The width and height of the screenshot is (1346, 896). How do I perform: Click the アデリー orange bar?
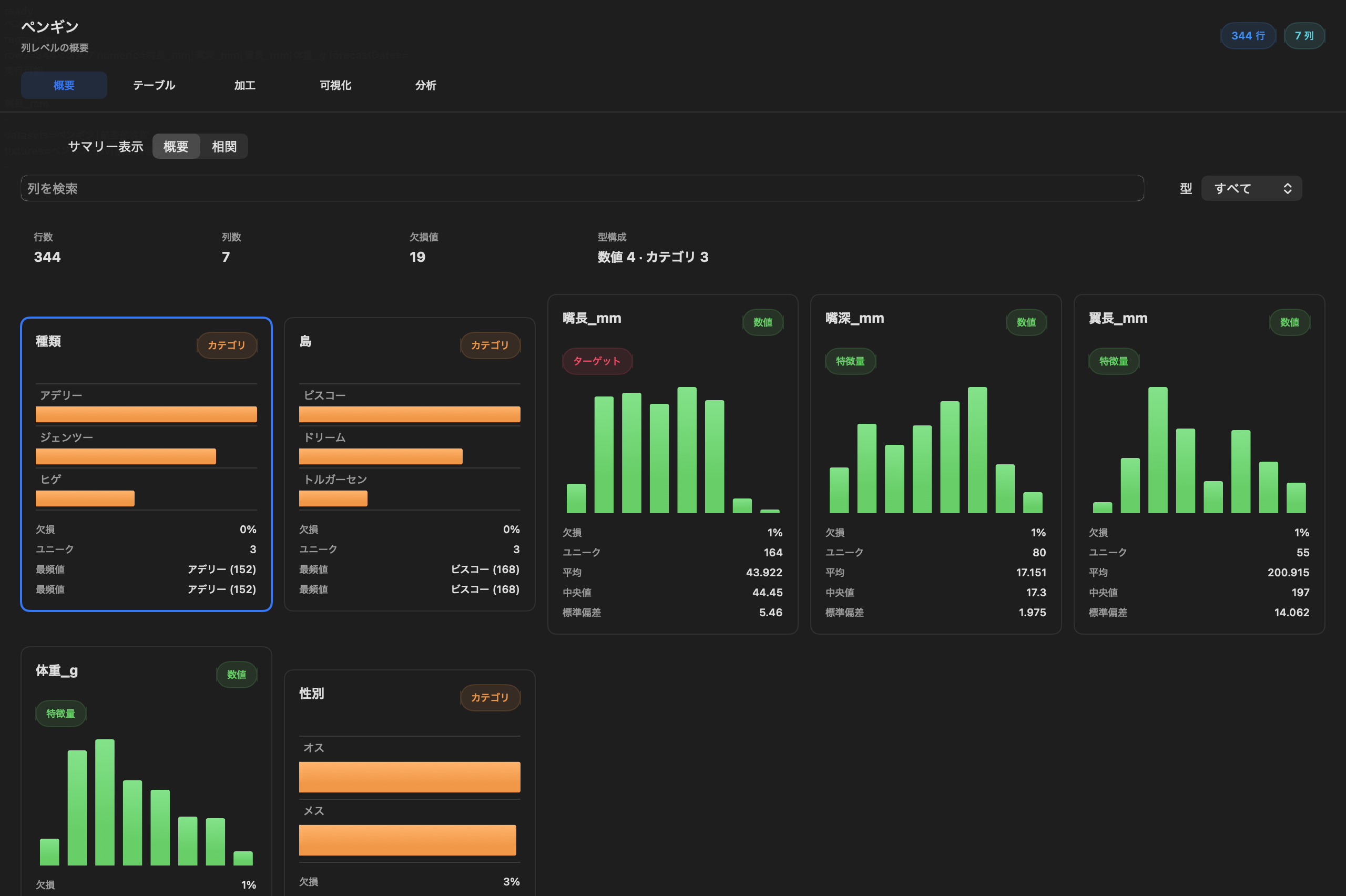[x=146, y=414]
